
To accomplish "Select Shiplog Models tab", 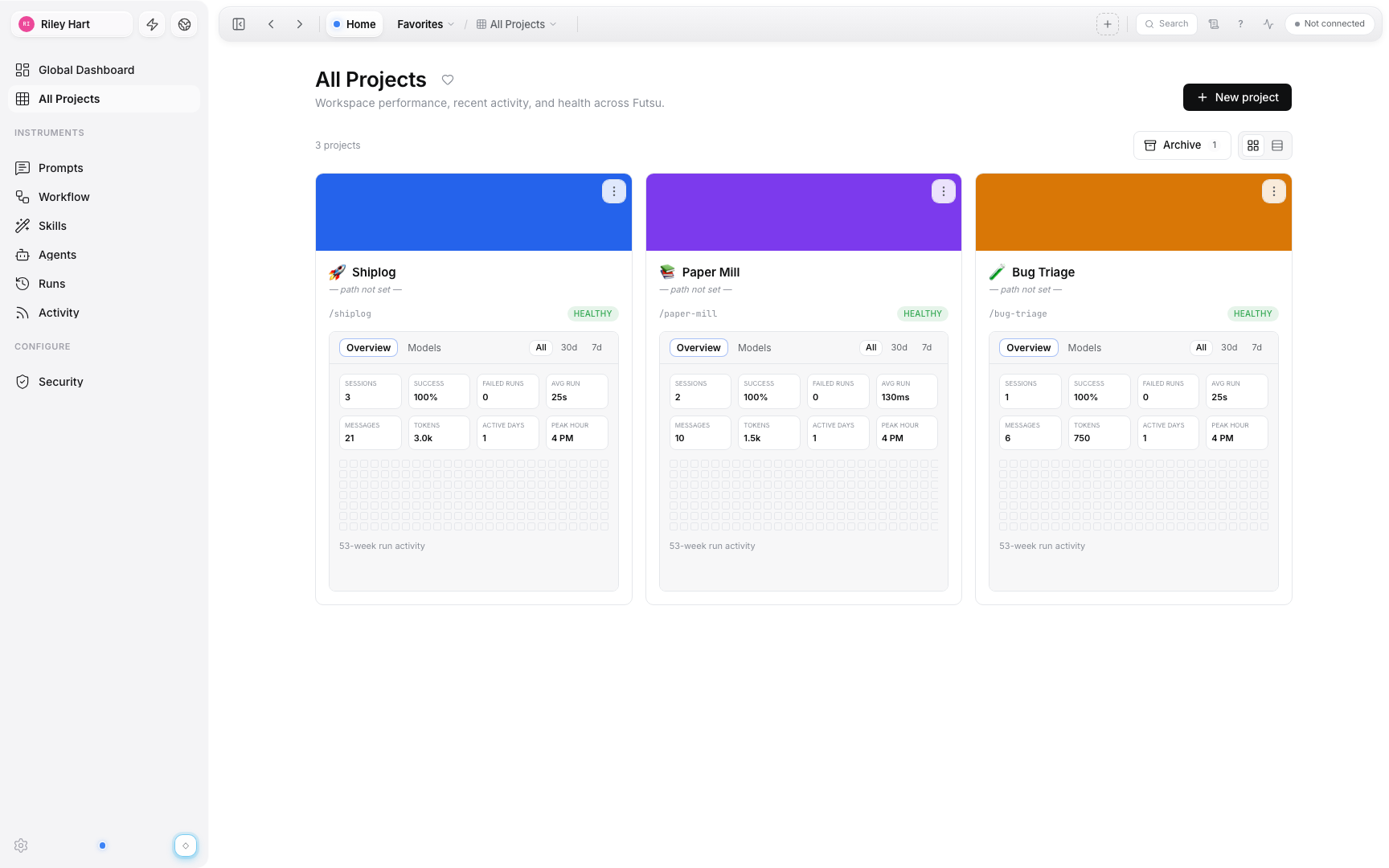I will point(424,348).
